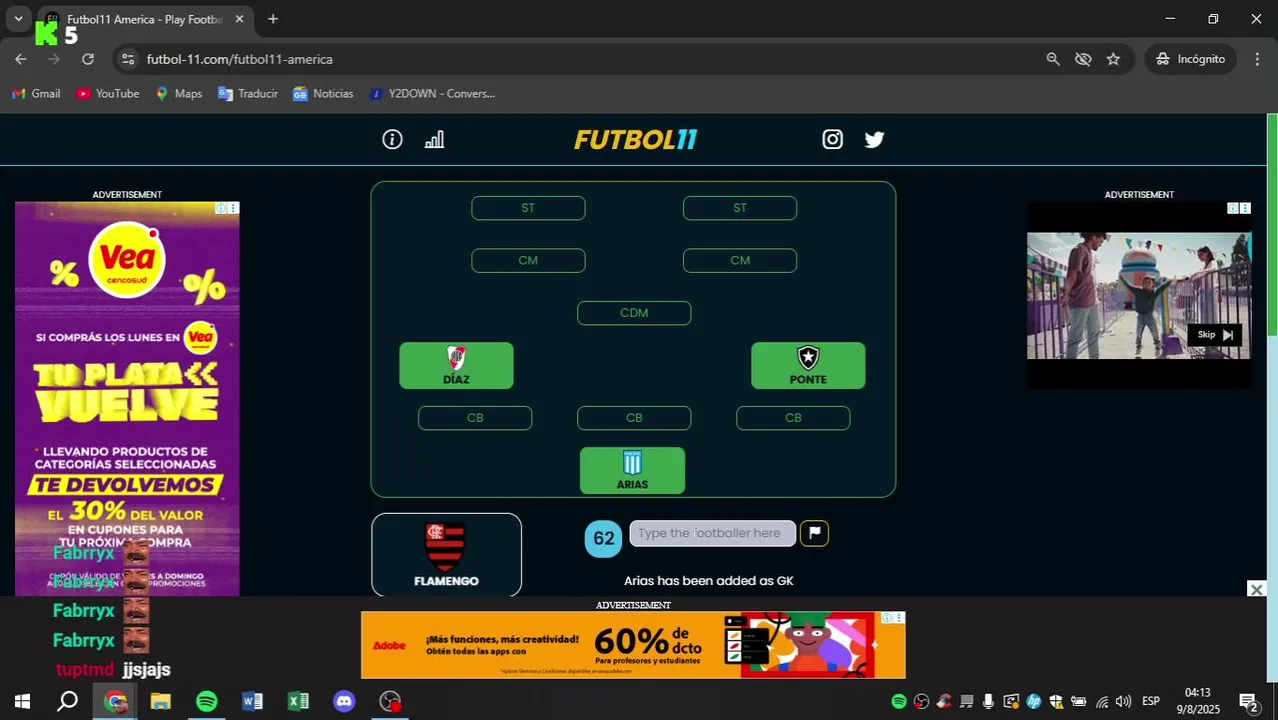Open the tab search dropdown arrow
1278x720 pixels.
pos(18,19)
